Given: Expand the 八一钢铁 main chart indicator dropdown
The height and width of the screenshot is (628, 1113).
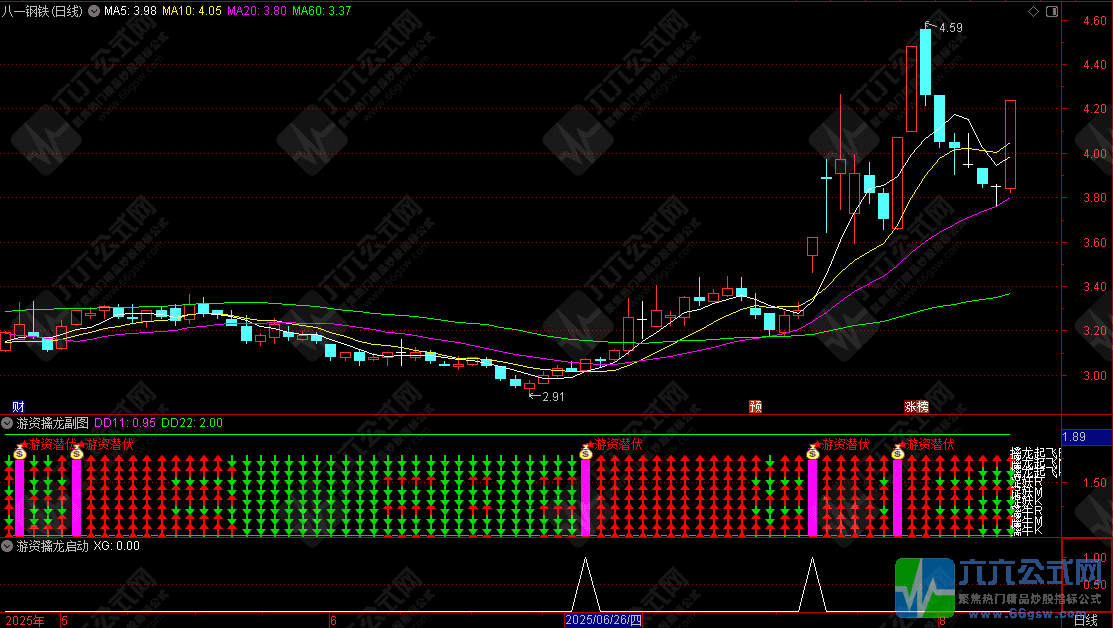Looking at the screenshot, I should [93, 10].
